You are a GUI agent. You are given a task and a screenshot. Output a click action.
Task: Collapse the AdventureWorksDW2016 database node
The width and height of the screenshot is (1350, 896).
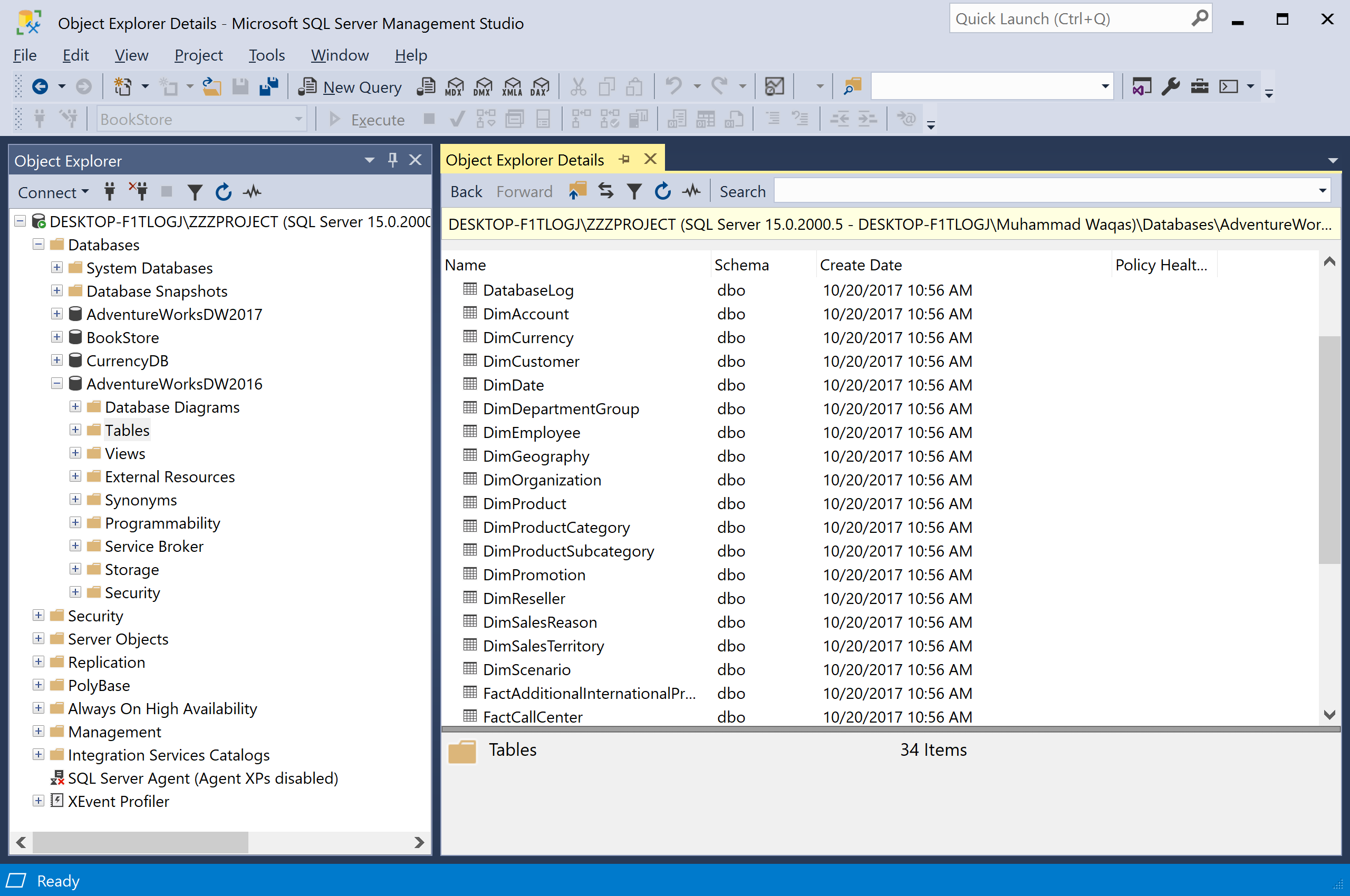pyautogui.click(x=56, y=383)
